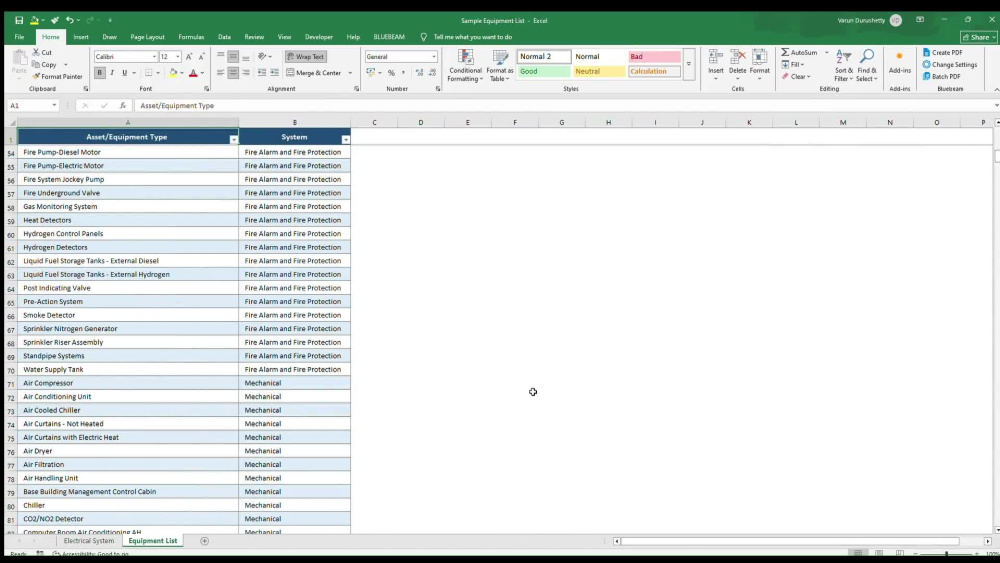Open the Merge & Center dropdown arrow
This screenshot has width=1000, height=563.
click(350, 73)
